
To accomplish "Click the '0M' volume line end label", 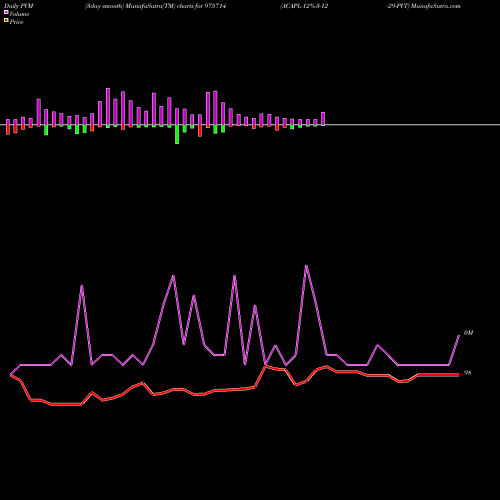I will coord(468,333).
